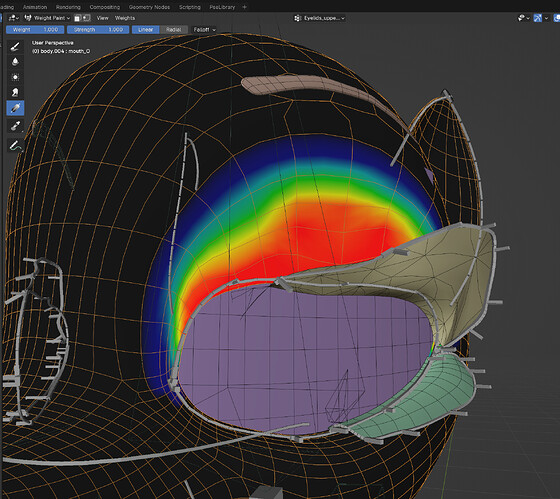
Task: Select the Draw brush tool
Action: click(15, 46)
